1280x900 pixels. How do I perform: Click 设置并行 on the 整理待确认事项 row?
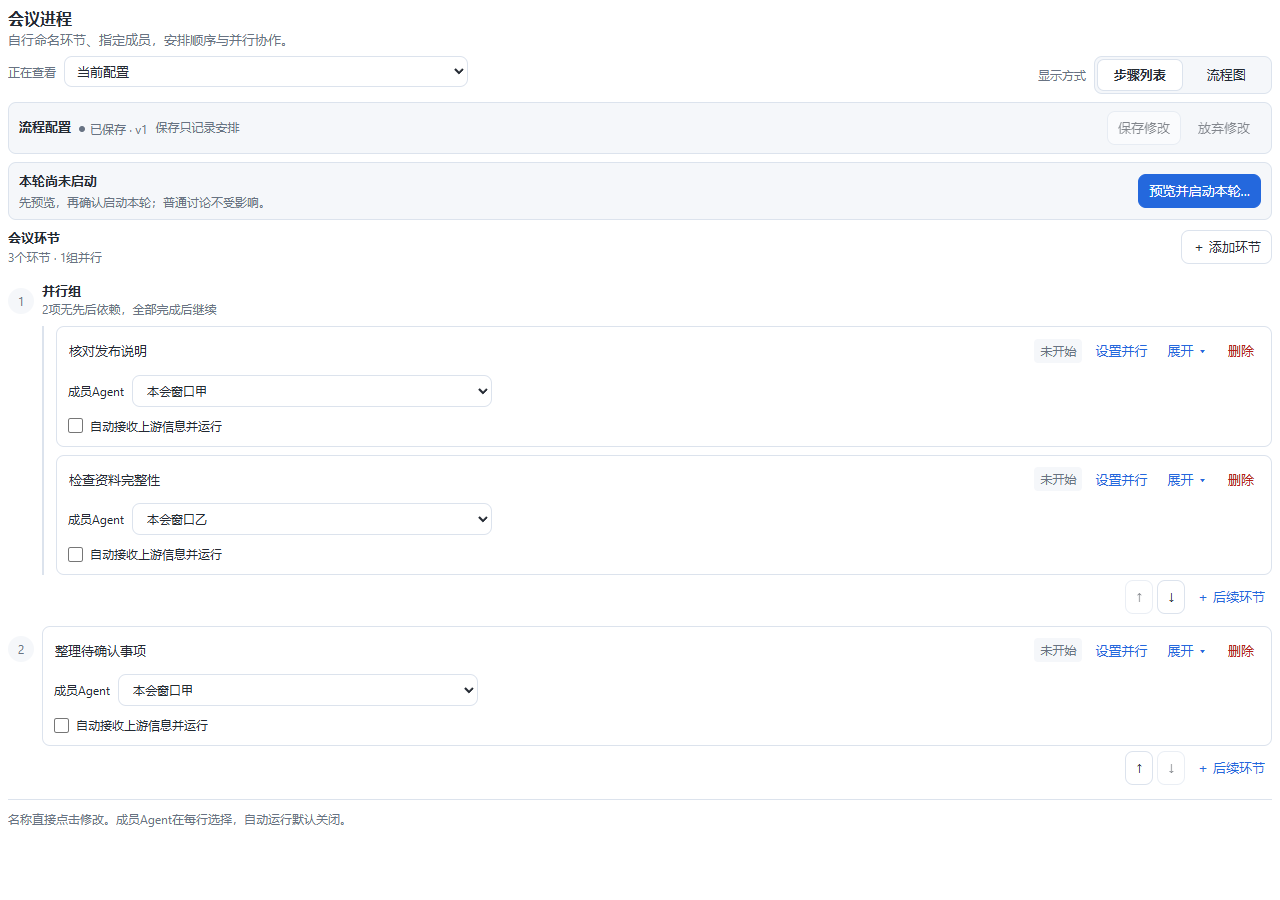[1121, 651]
